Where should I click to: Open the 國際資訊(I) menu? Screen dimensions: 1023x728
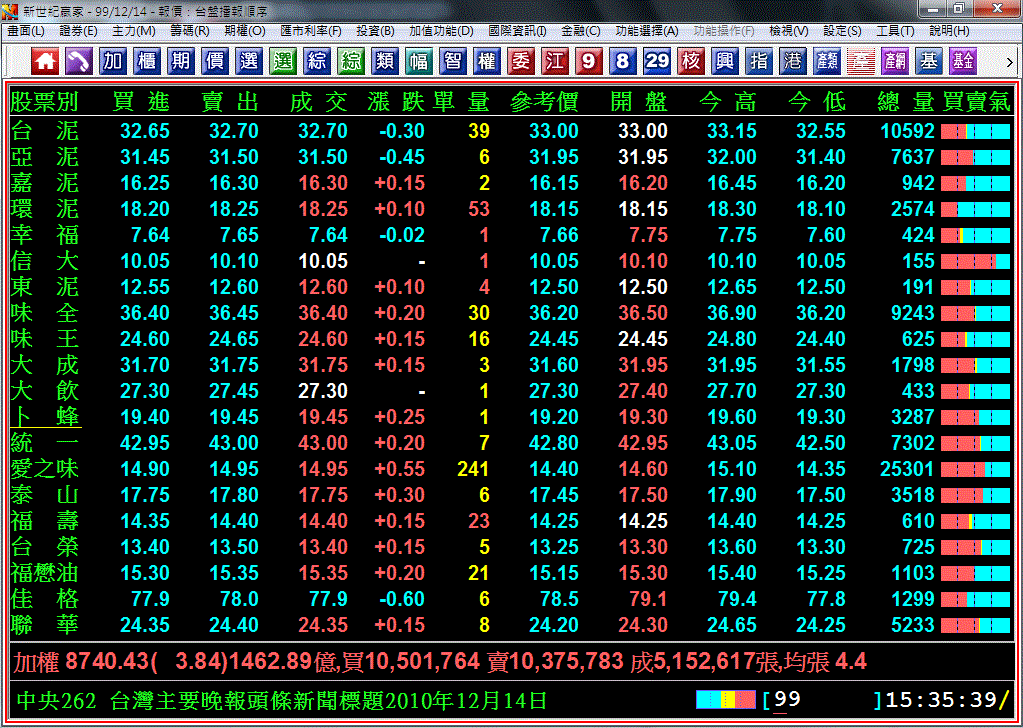coord(517,31)
